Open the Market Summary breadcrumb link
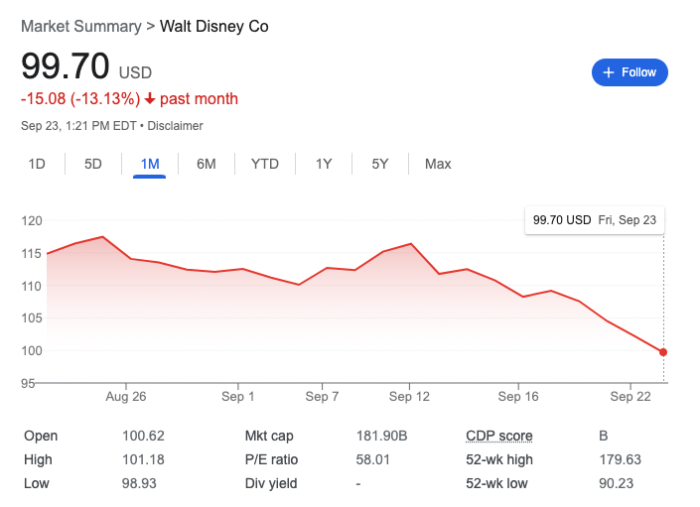The image size is (700, 507). click(x=82, y=26)
